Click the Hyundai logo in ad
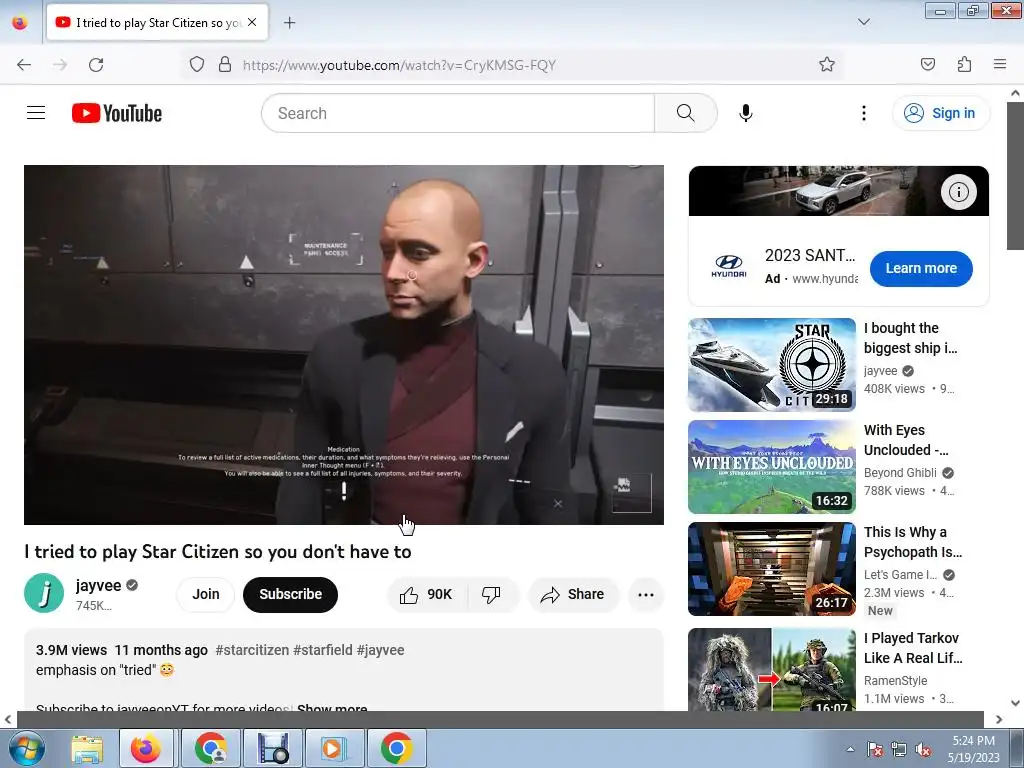 (x=728, y=266)
